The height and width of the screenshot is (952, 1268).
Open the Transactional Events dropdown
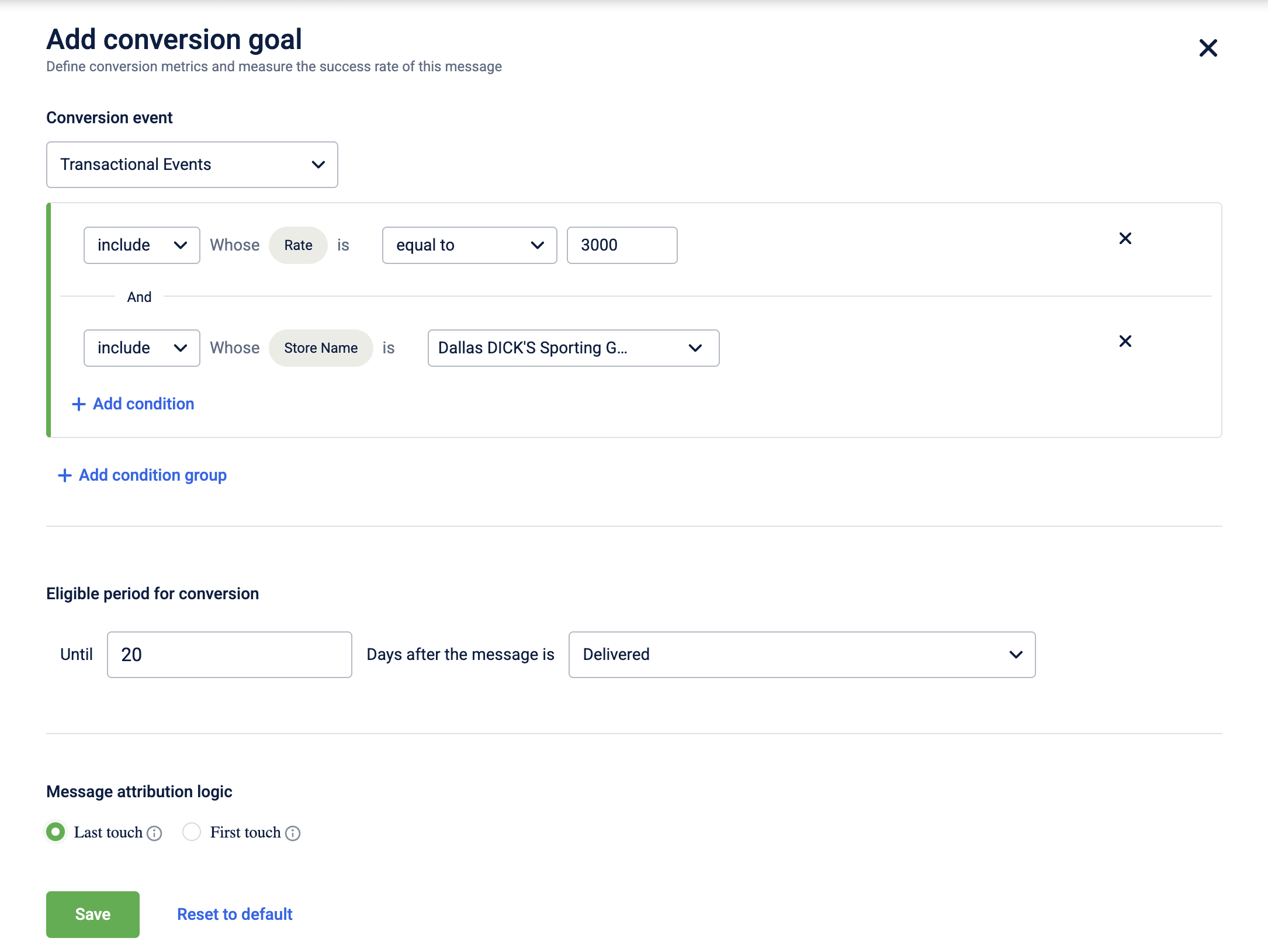pyautogui.click(x=192, y=165)
